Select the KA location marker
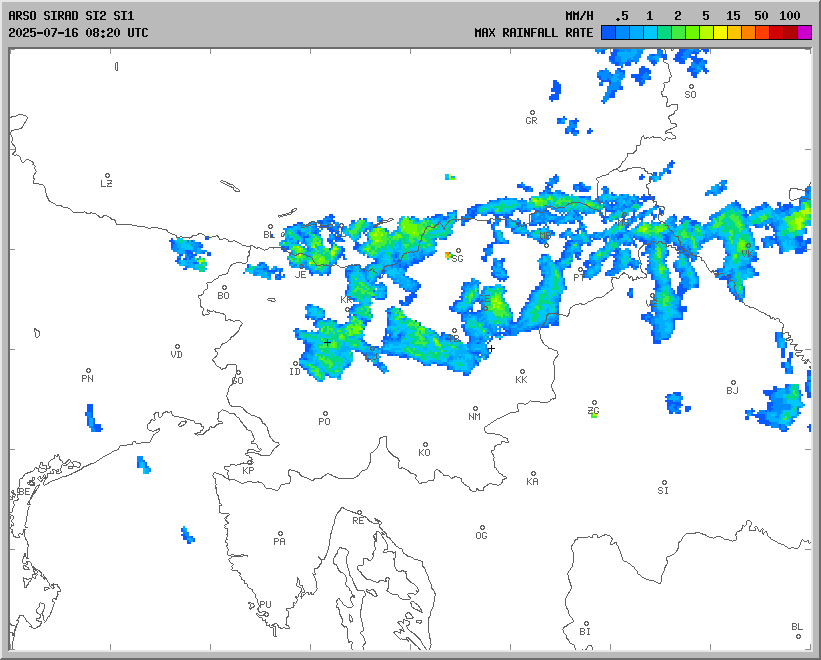 [533, 474]
